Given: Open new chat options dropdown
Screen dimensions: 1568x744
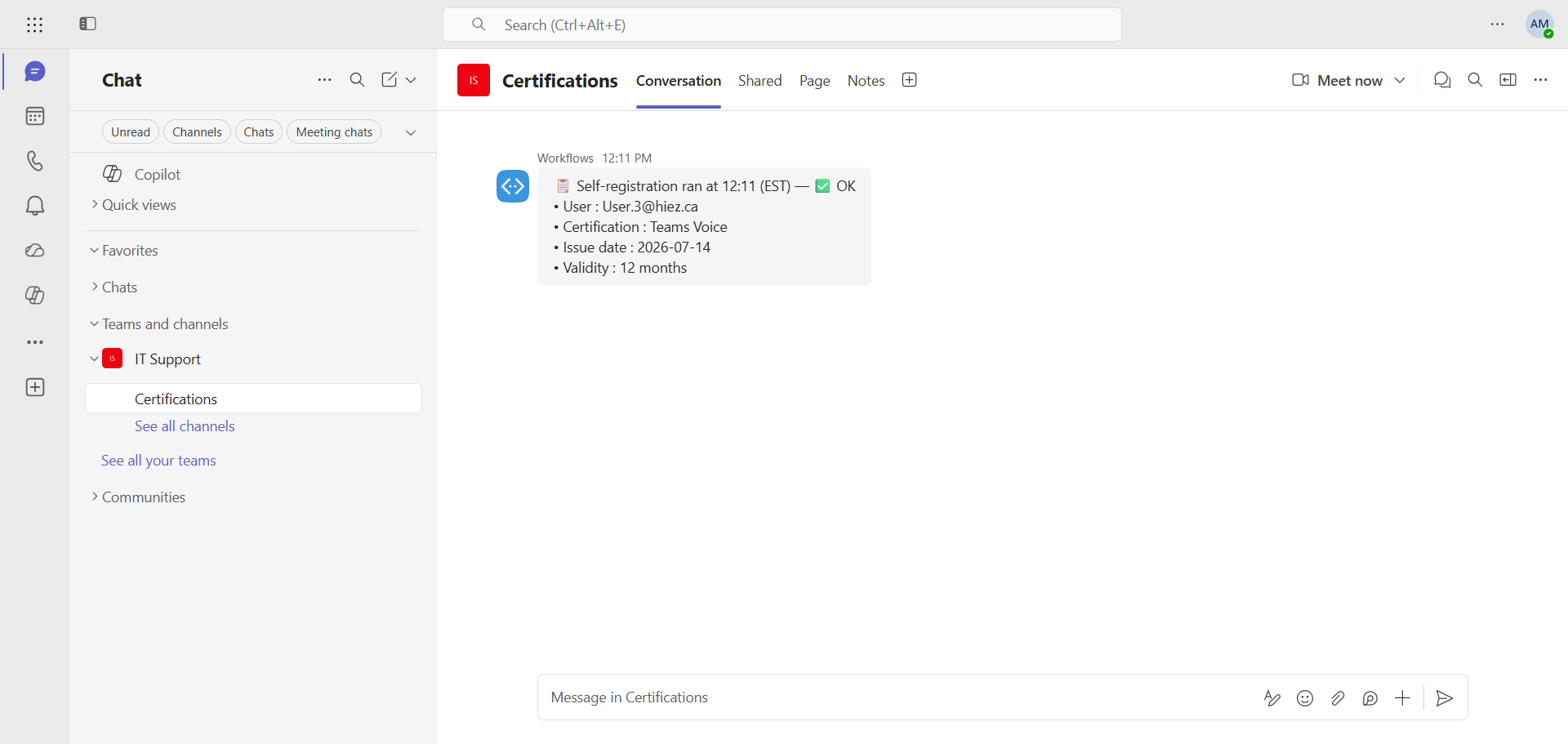Looking at the screenshot, I should pos(411,80).
